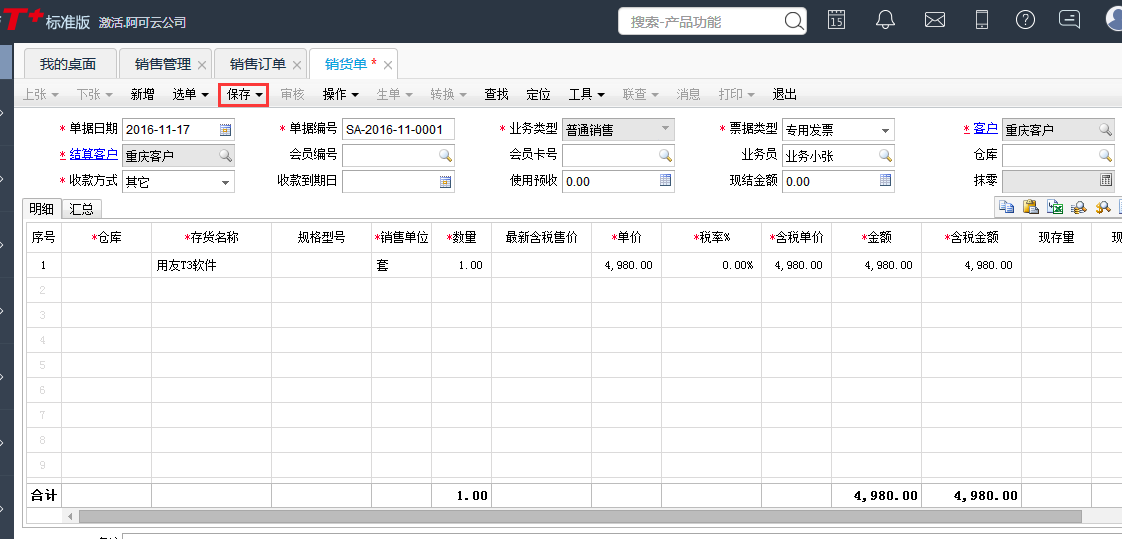This screenshot has width=1122, height=539.
Task: Open the 票据类型 dropdown
Action: (x=838, y=130)
